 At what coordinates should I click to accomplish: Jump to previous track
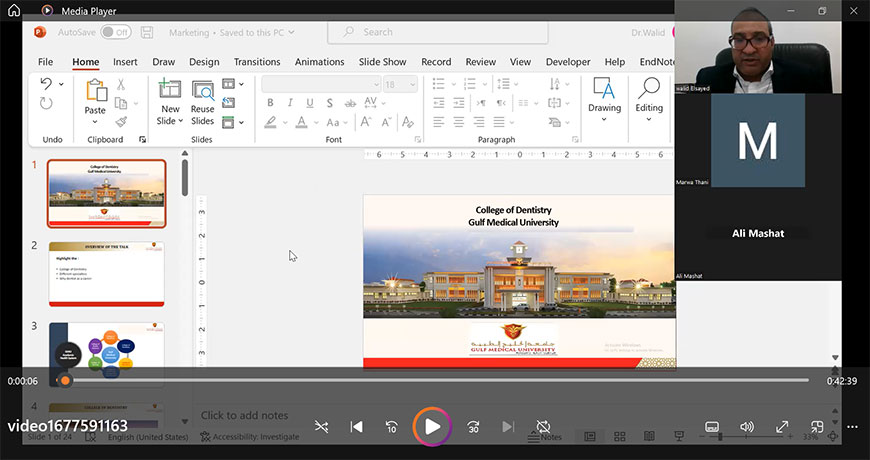click(x=357, y=427)
